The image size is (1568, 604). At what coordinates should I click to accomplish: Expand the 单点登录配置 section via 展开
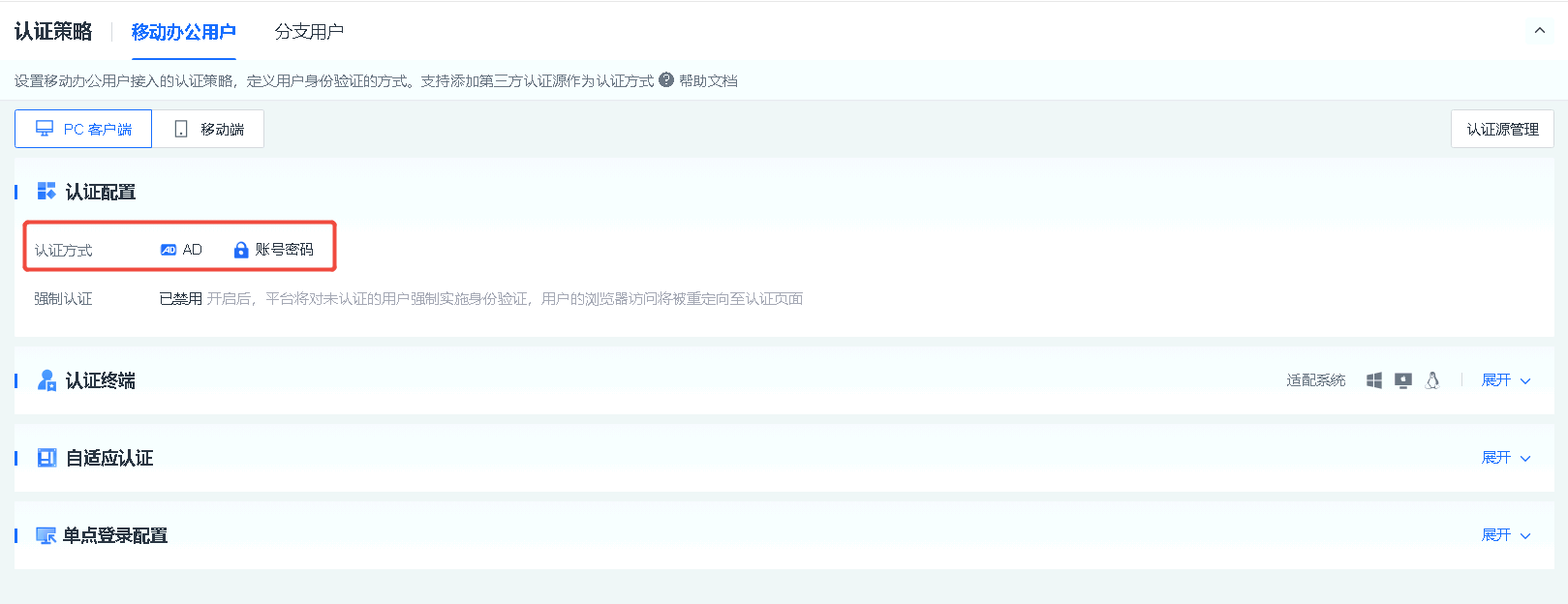point(1506,535)
